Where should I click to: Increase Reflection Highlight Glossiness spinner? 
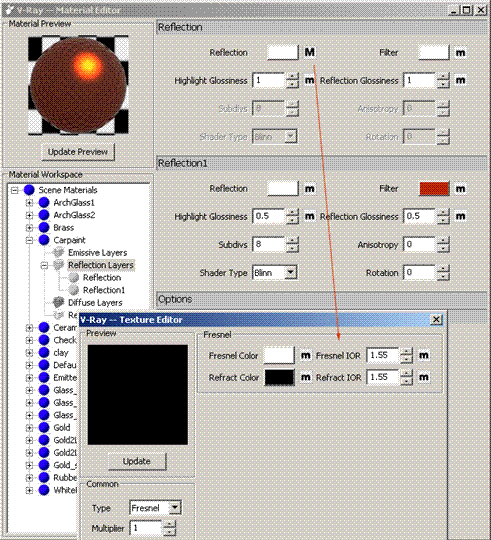pos(292,77)
